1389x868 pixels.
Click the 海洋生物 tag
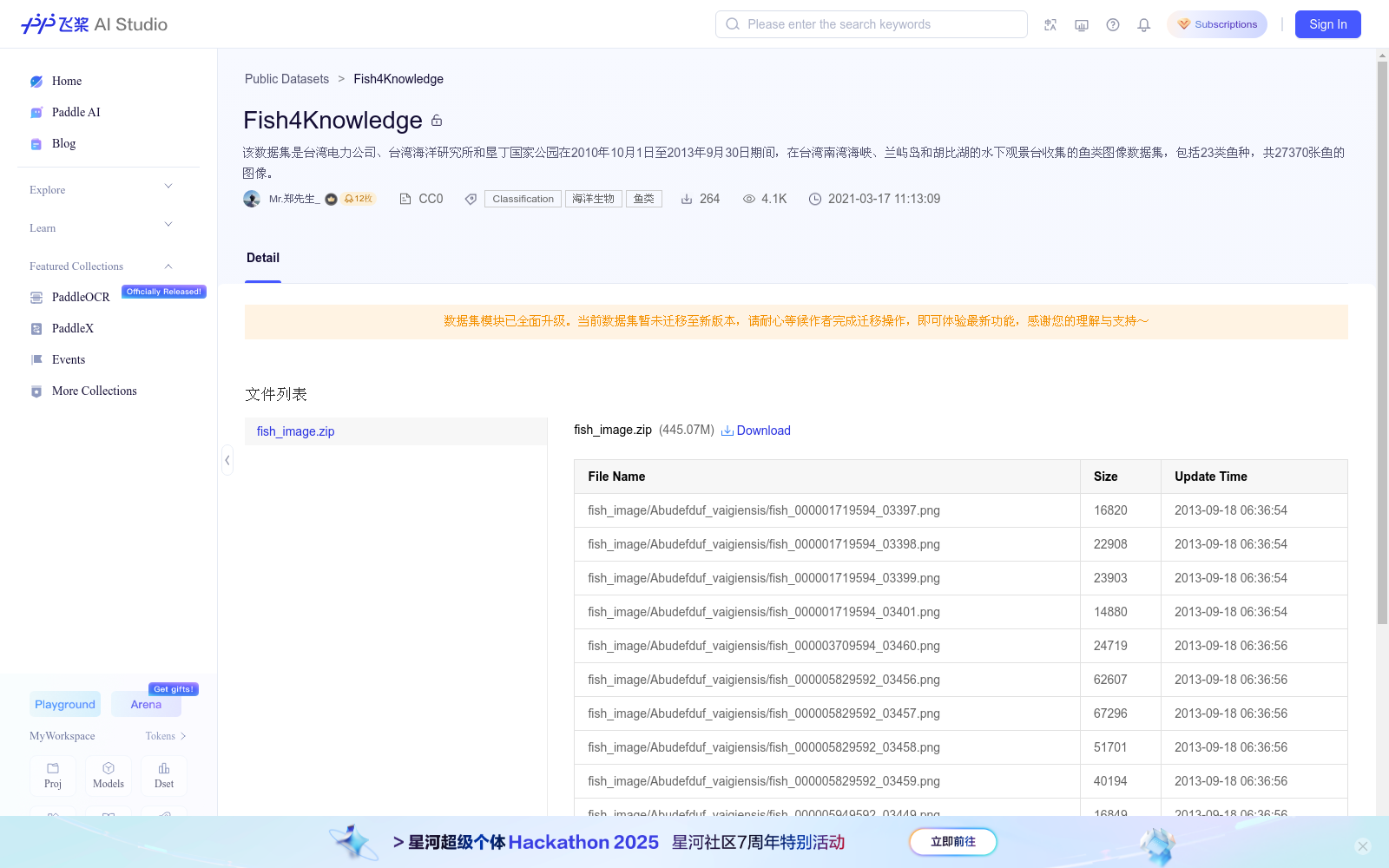(594, 199)
